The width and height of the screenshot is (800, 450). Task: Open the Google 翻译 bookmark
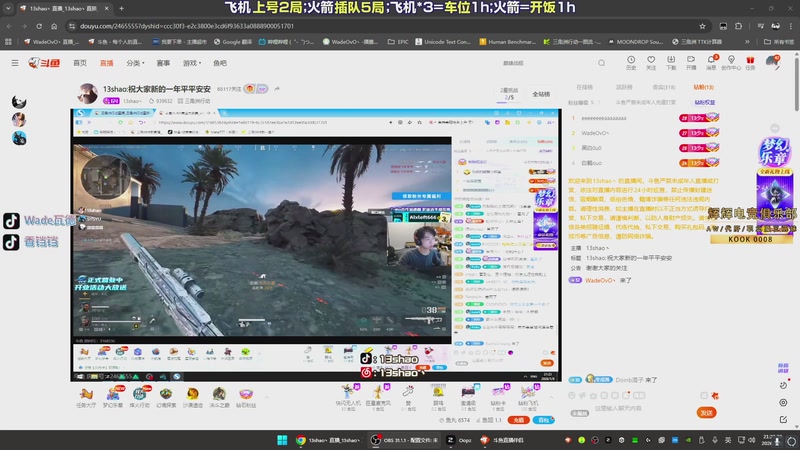click(233, 42)
